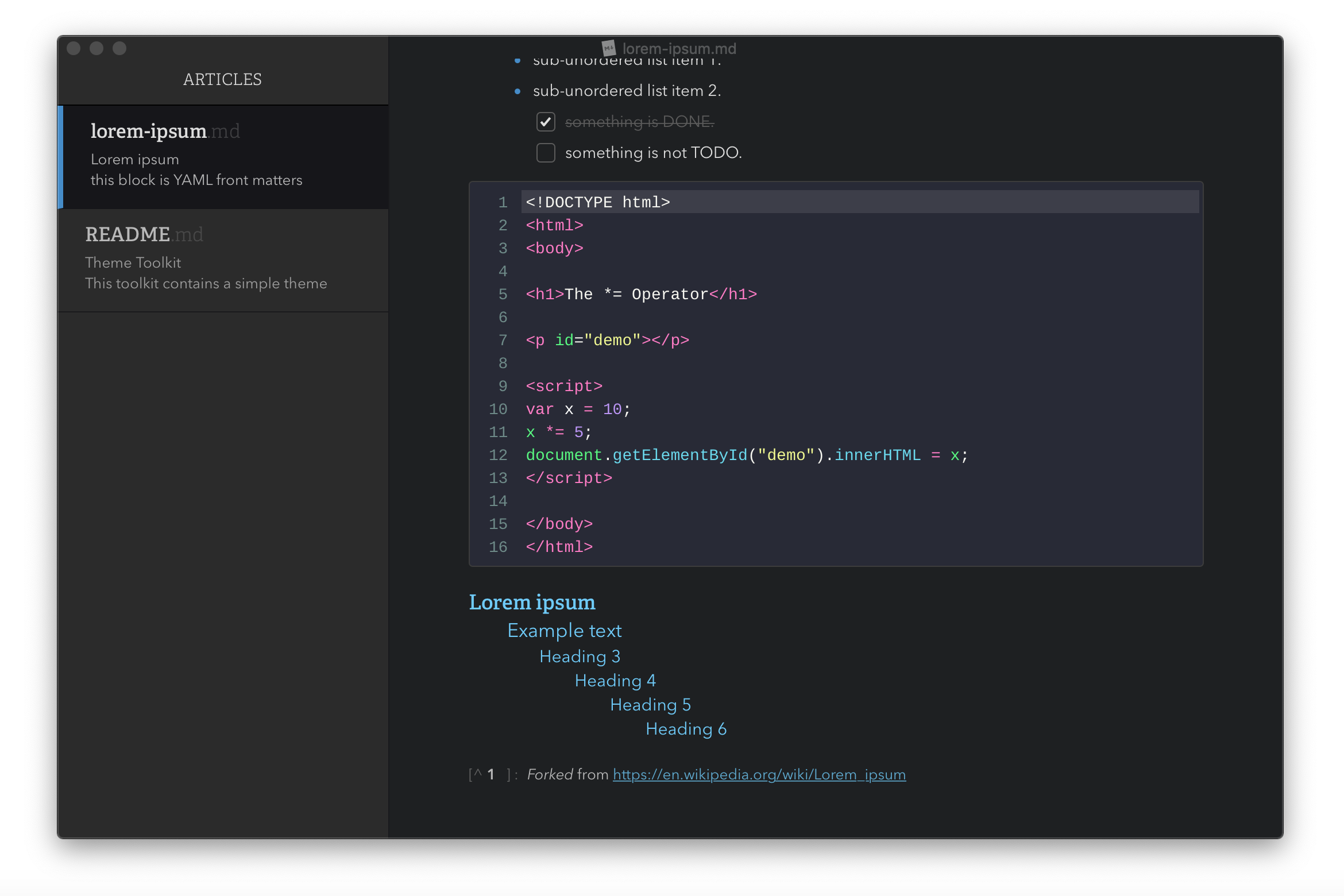Click line 11 x *= 5 in code block
Image resolution: width=1344 pixels, height=896 pixels.
557,432
